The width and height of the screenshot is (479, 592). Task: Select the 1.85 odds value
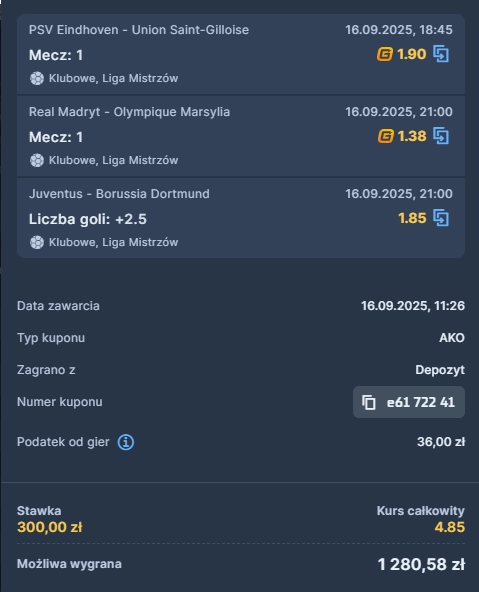[412, 218]
